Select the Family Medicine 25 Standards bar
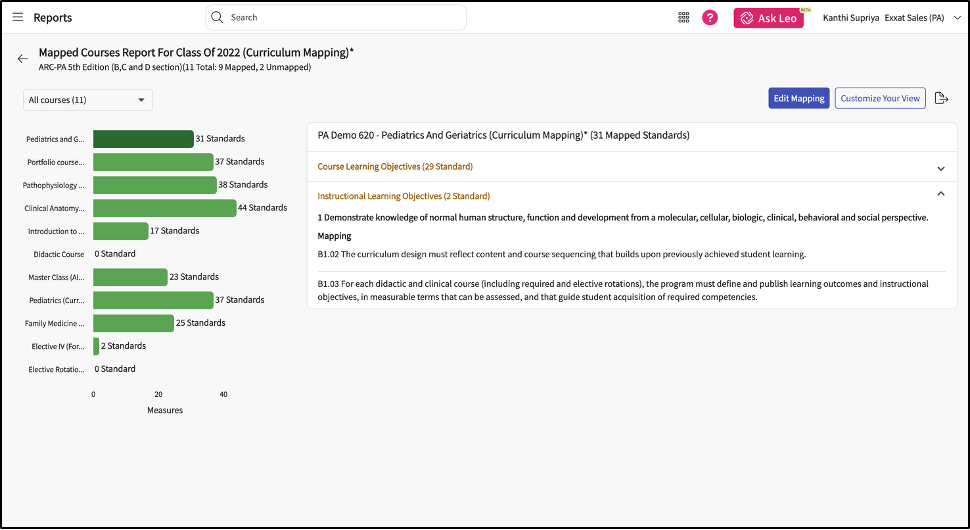970x530 pixels. (x=133, y=323)
